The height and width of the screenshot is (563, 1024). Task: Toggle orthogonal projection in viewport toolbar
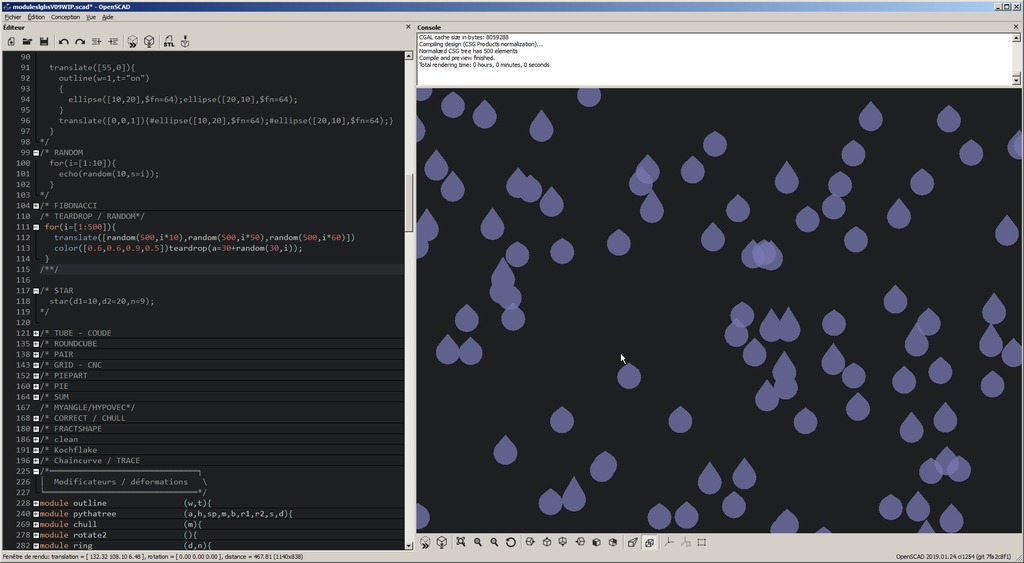pos(649,542)
